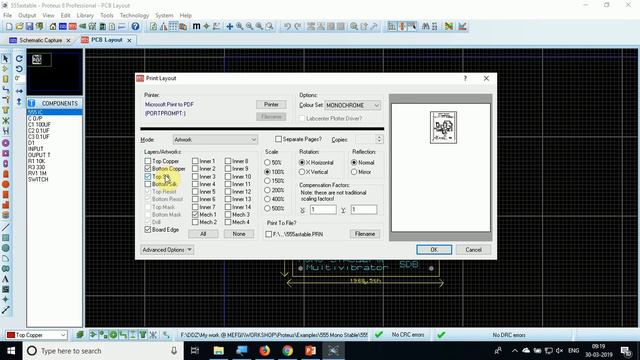Open the File menu

[7, 16]
